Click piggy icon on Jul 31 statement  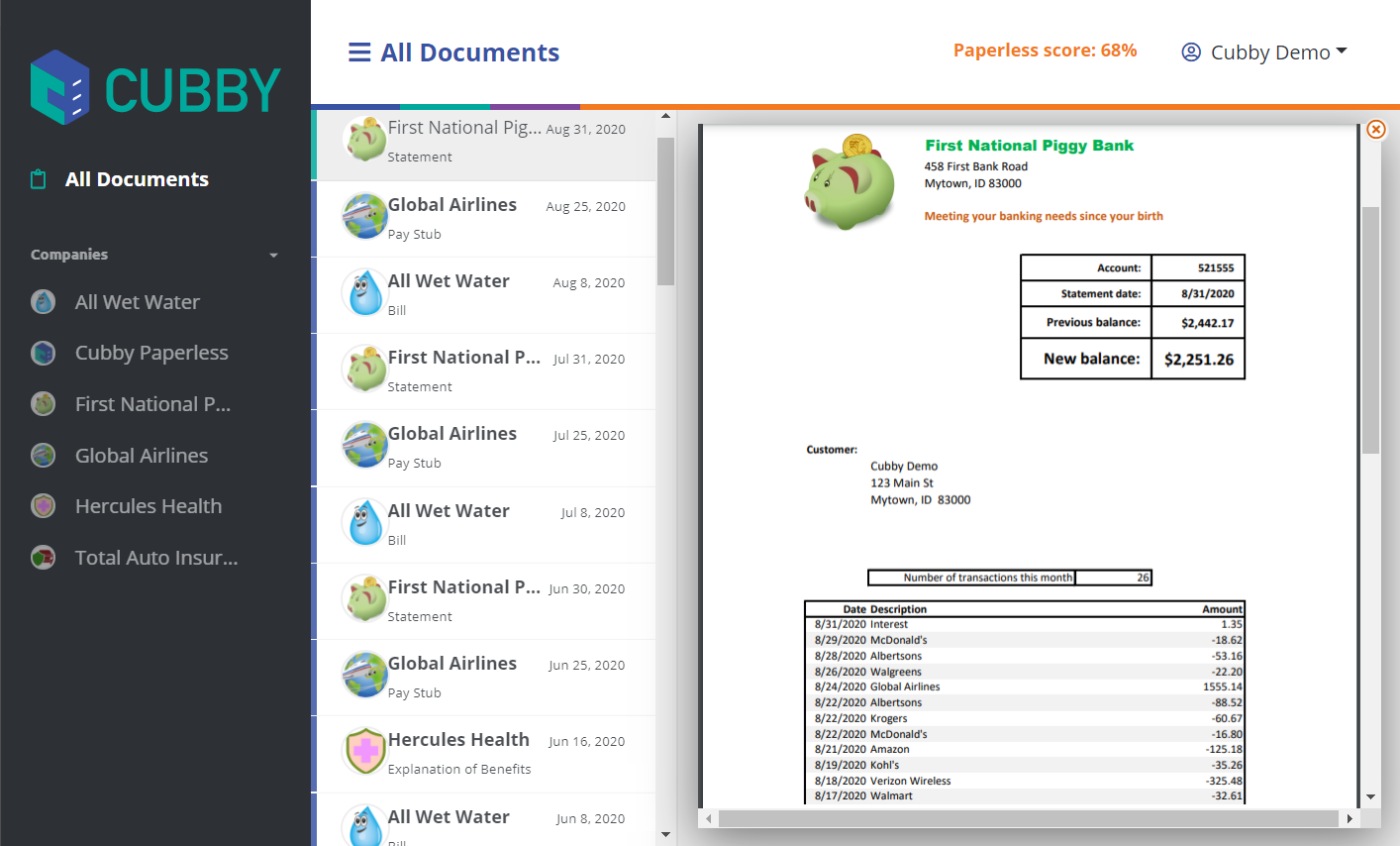364,369
